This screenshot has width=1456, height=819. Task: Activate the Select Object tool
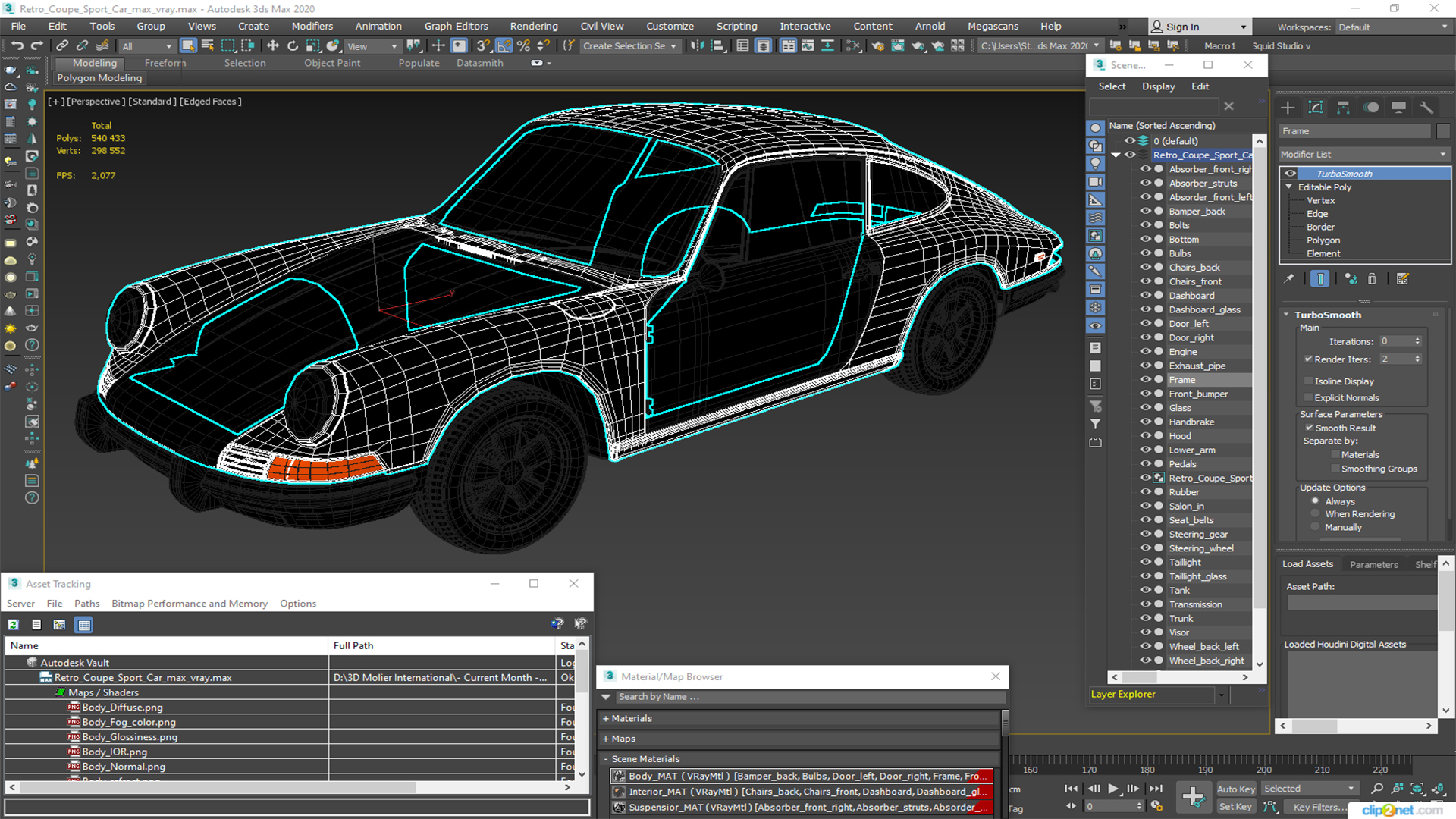[x=188, y=45]
